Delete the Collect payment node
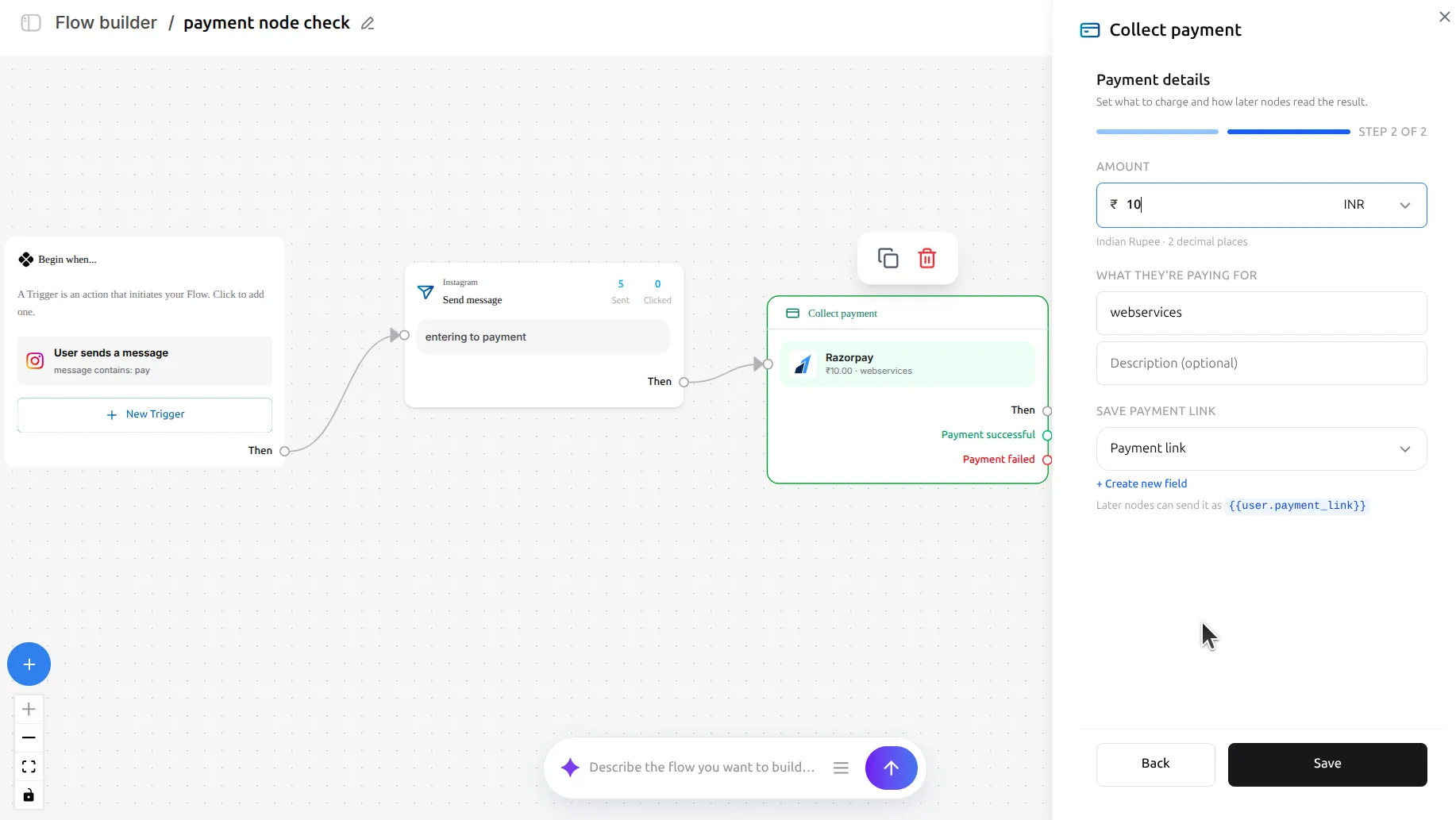Viewport: 1456px width, 820px height. tap(926, 258)
